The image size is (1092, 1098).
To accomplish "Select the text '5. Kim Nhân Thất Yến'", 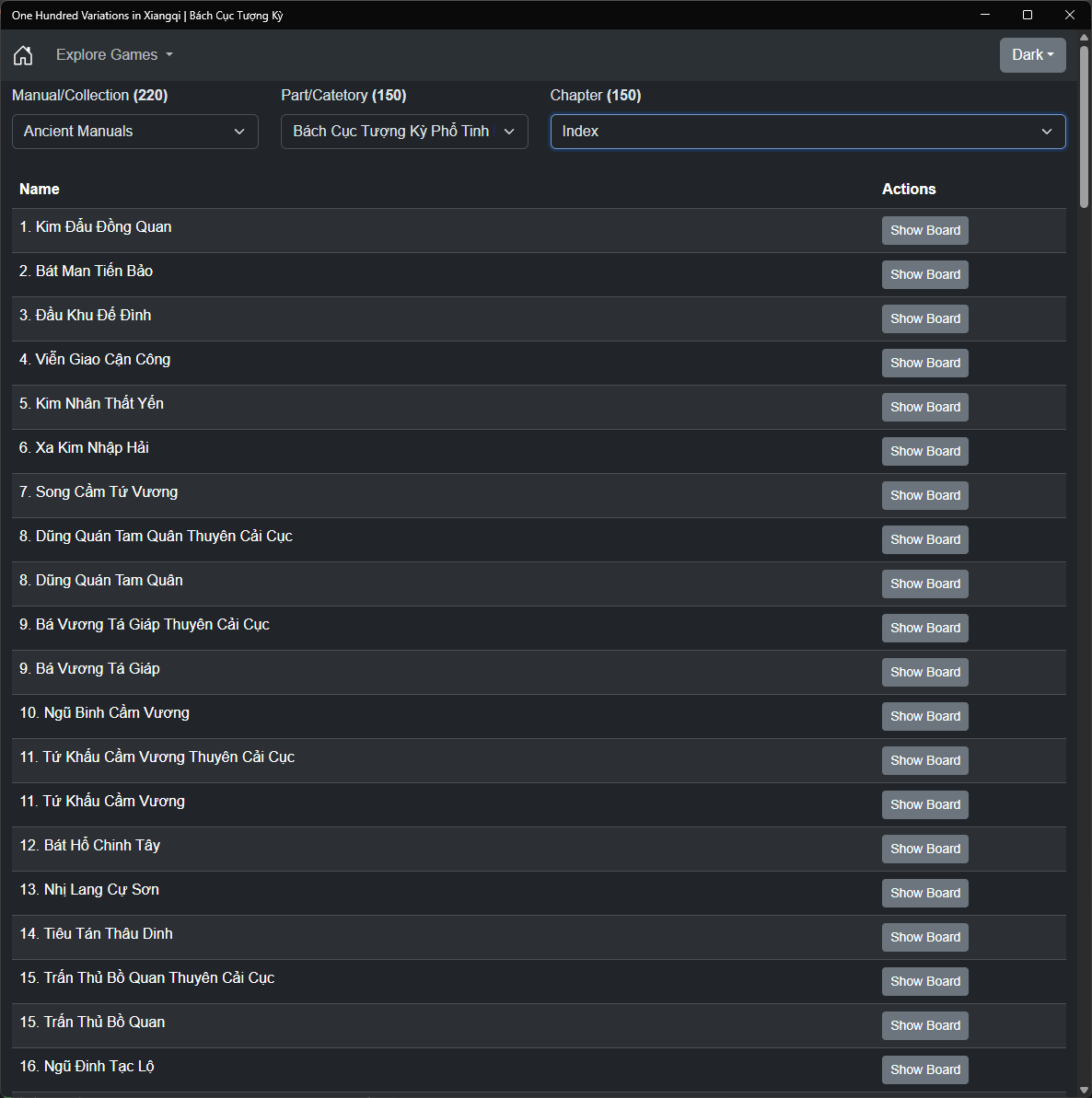I will [91, 403].
